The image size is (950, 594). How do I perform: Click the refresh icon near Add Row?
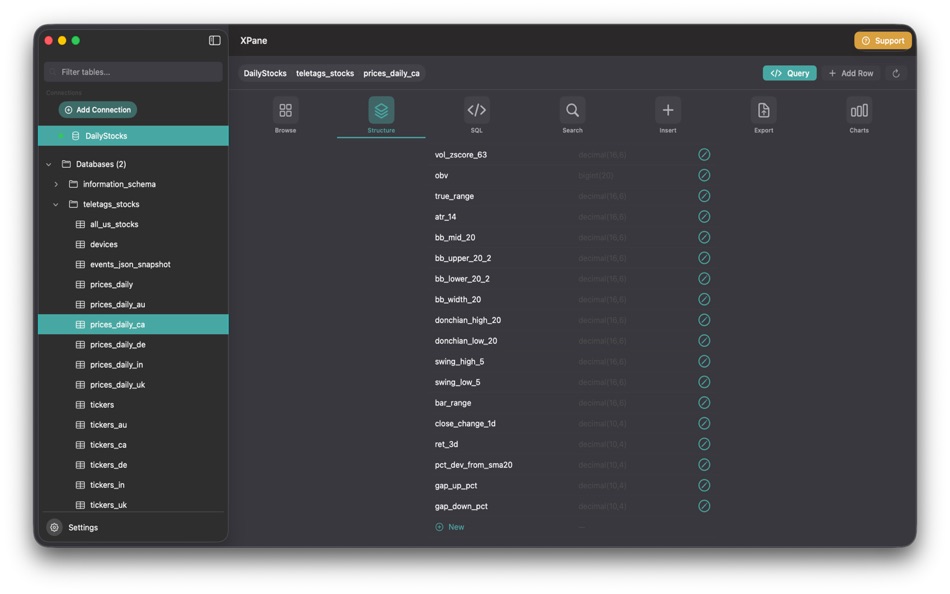click(x=896, y=73)
